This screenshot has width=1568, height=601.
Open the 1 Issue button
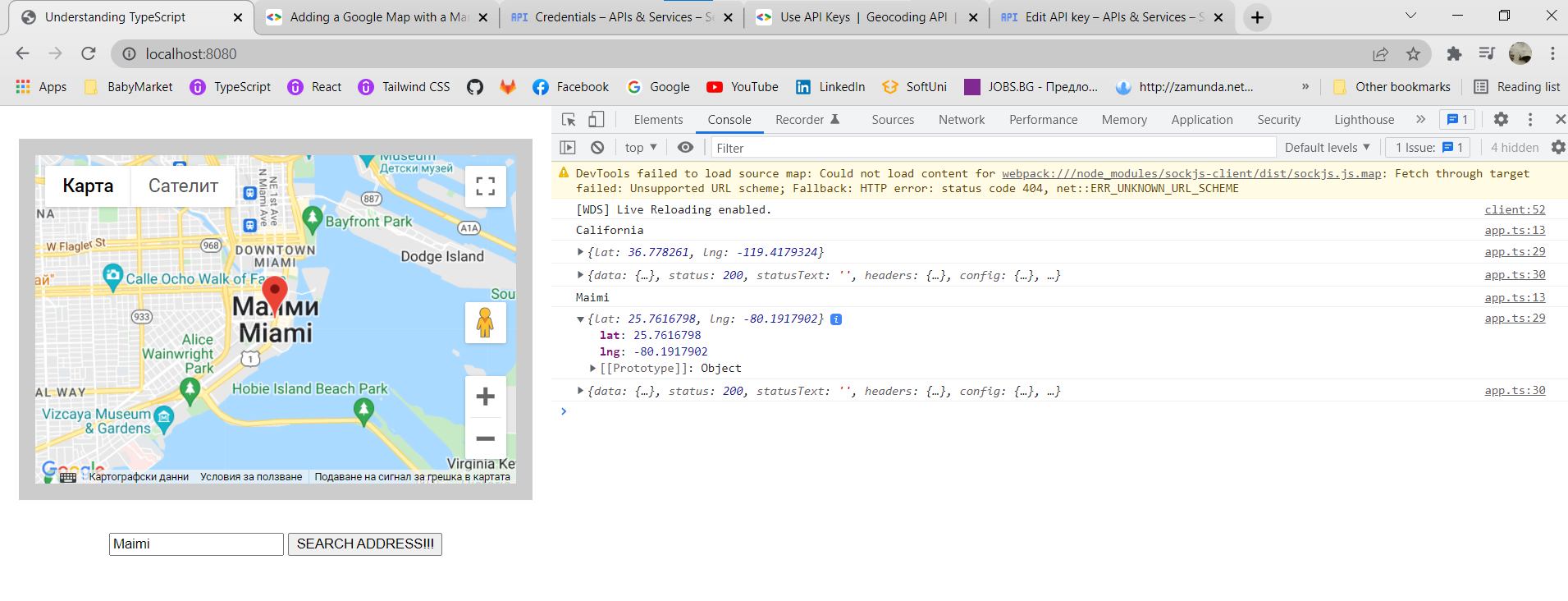(1429, 148)
